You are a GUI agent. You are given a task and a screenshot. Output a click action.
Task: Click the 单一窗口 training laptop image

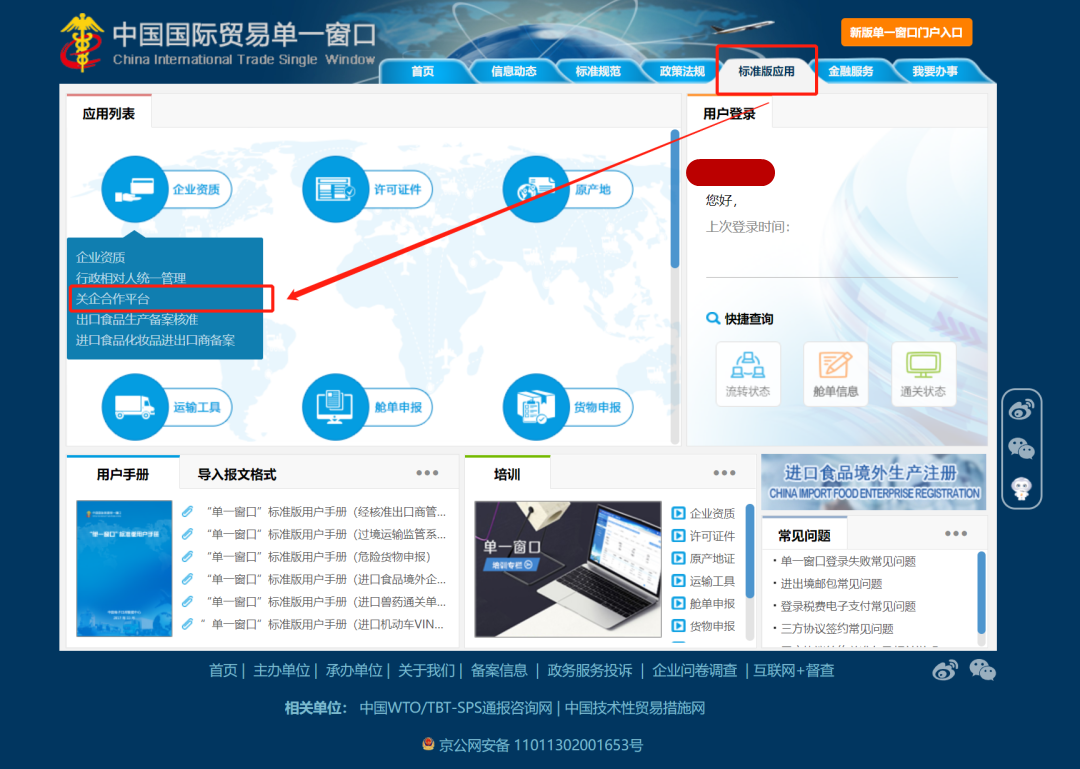568,569
